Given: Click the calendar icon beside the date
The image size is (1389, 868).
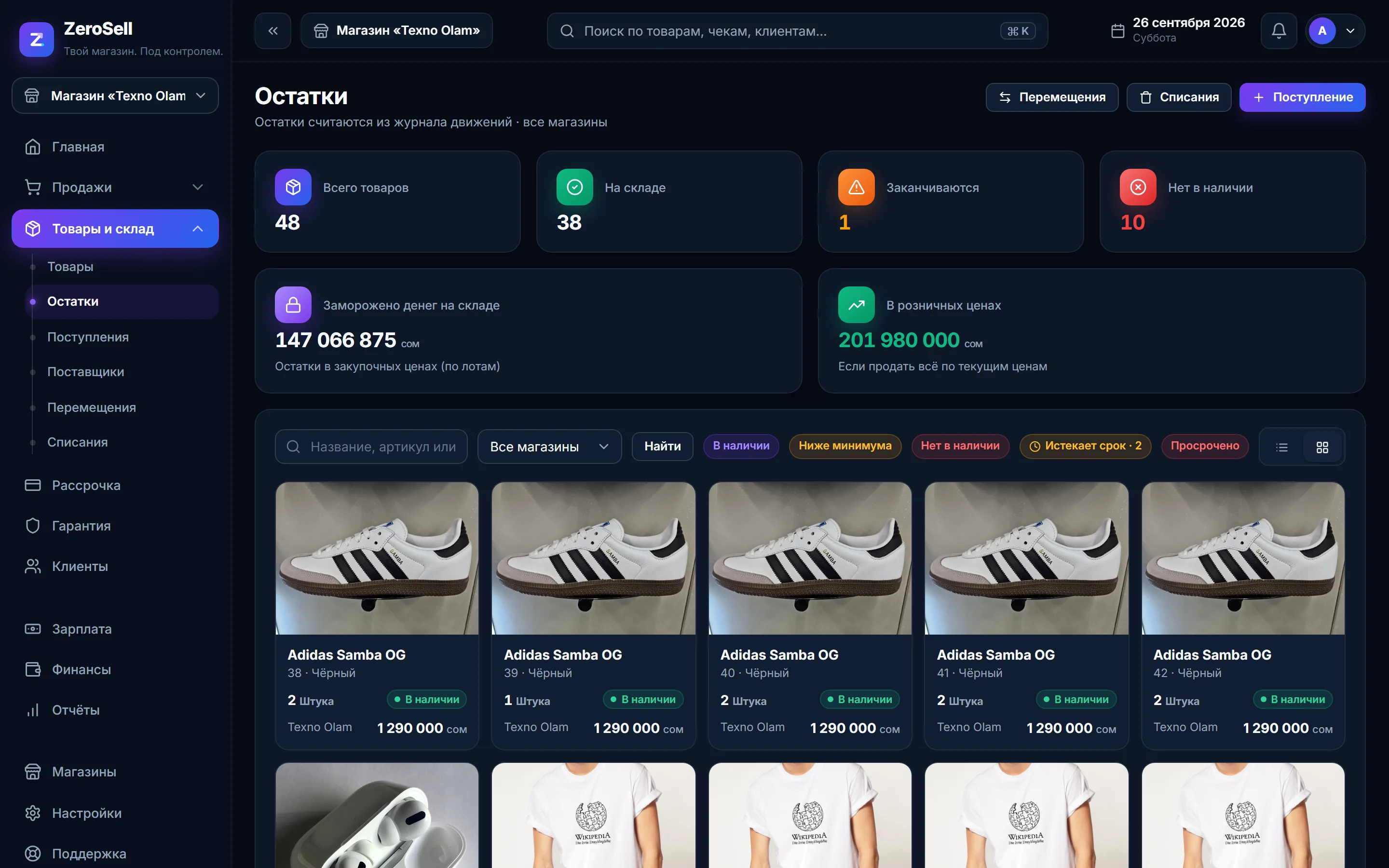Looking at the screenshot, I should pos(1117,31).
